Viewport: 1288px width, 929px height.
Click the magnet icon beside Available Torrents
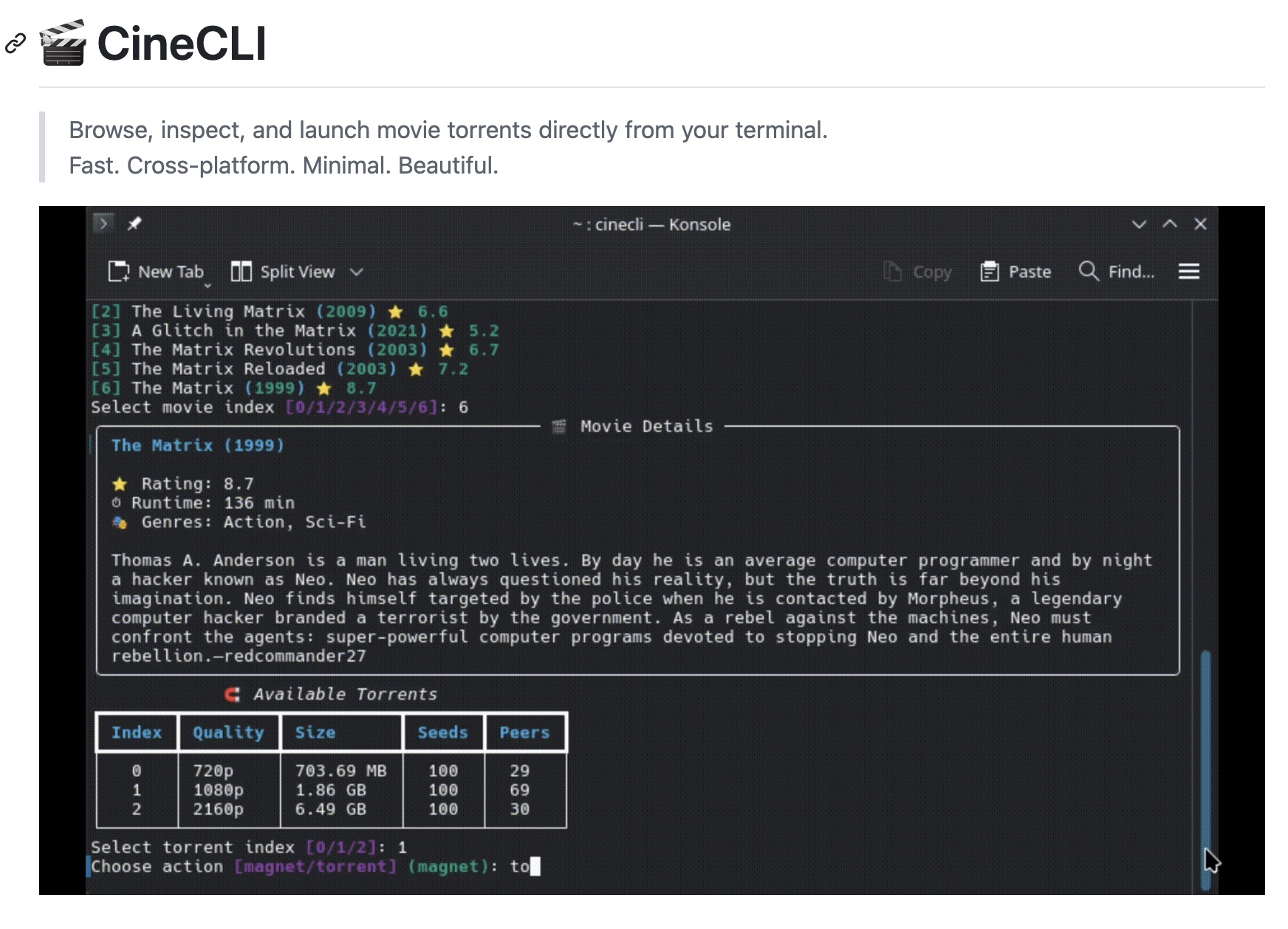pos(233,694)
